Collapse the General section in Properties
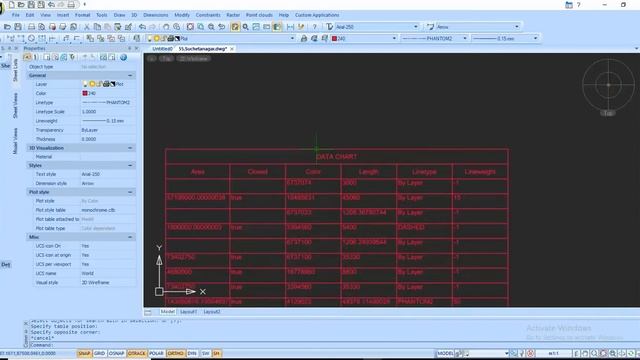The image size is (640, 360). click(x=130, y=76)
